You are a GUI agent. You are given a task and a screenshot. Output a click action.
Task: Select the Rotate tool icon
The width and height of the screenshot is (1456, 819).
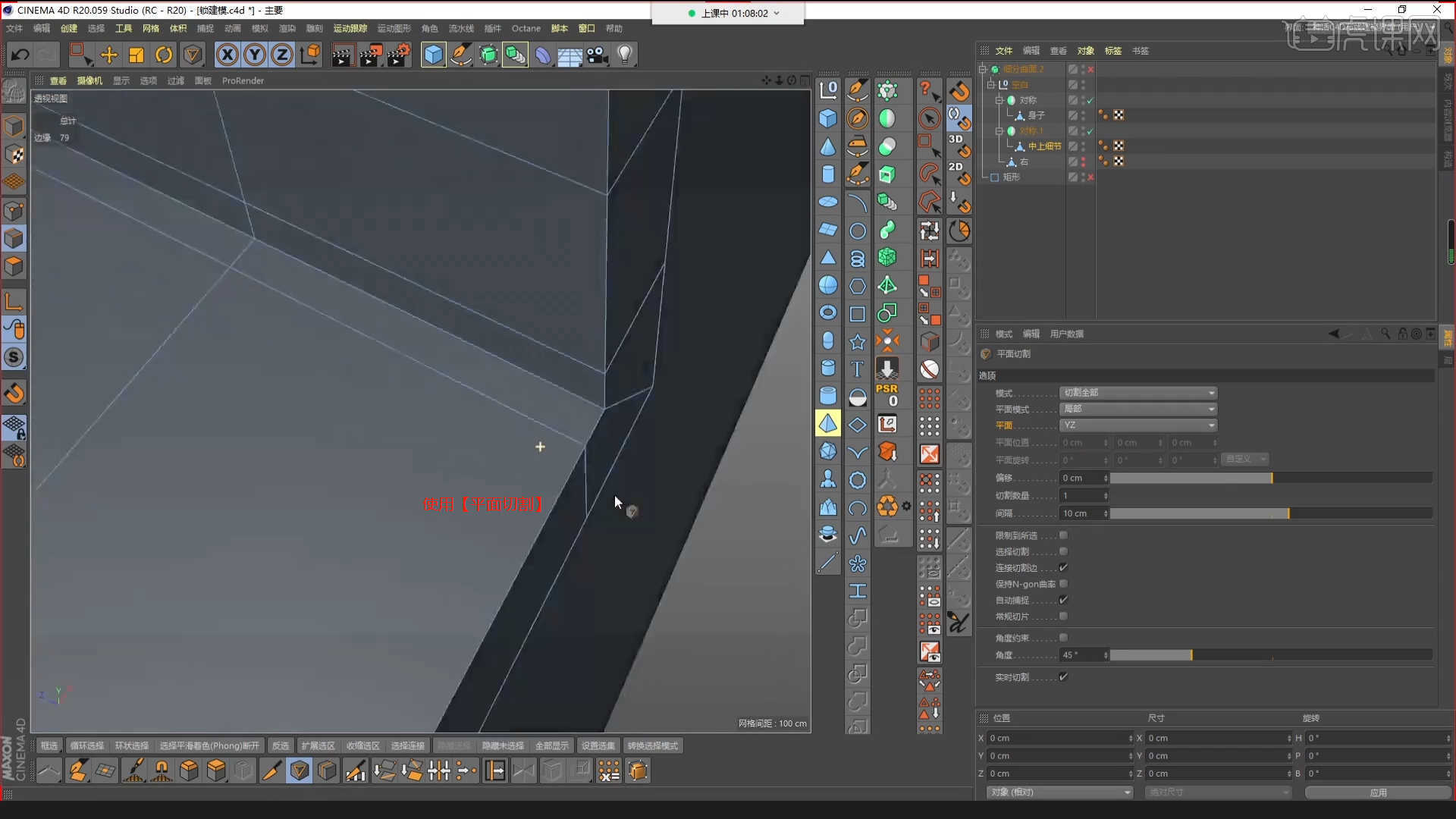point(164,55)
